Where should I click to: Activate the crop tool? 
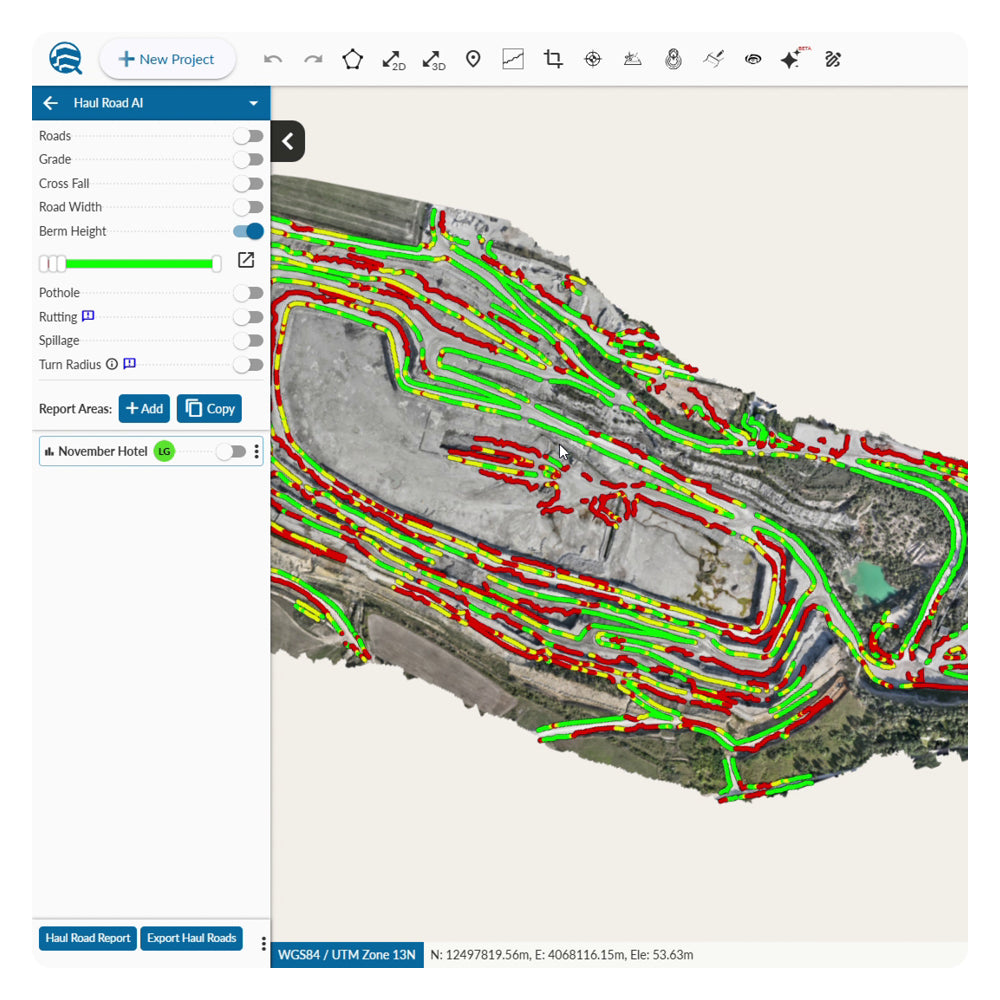click(553, 59)
